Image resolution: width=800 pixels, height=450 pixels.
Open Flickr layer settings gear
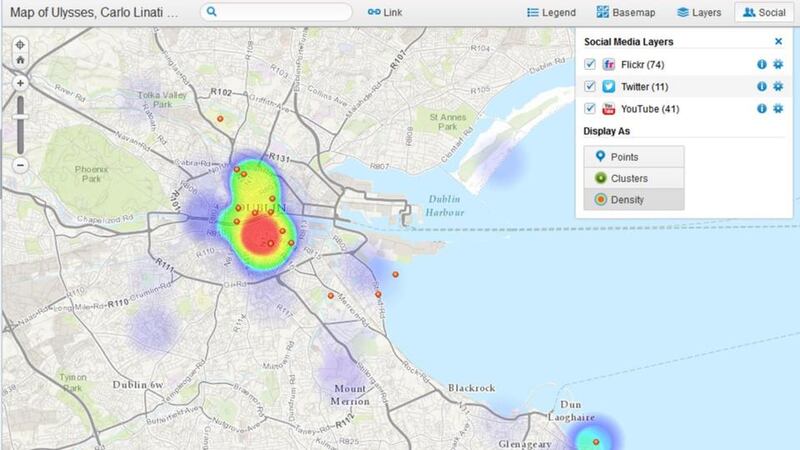click(777, 65)
